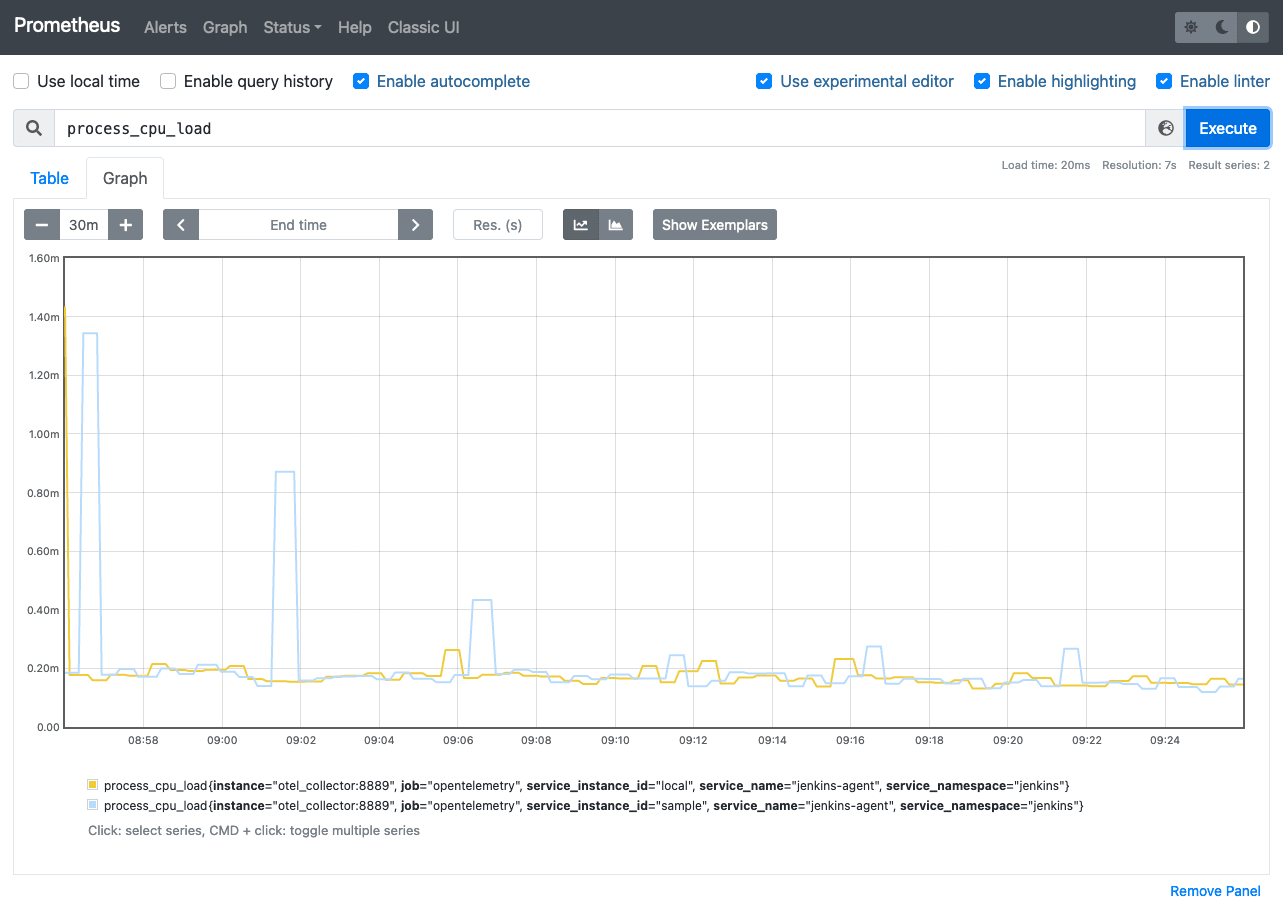Viewport: 1283px width, 906px height.
Task: Enable the Use local time checkbox
Action: click(x=21, y=81)
